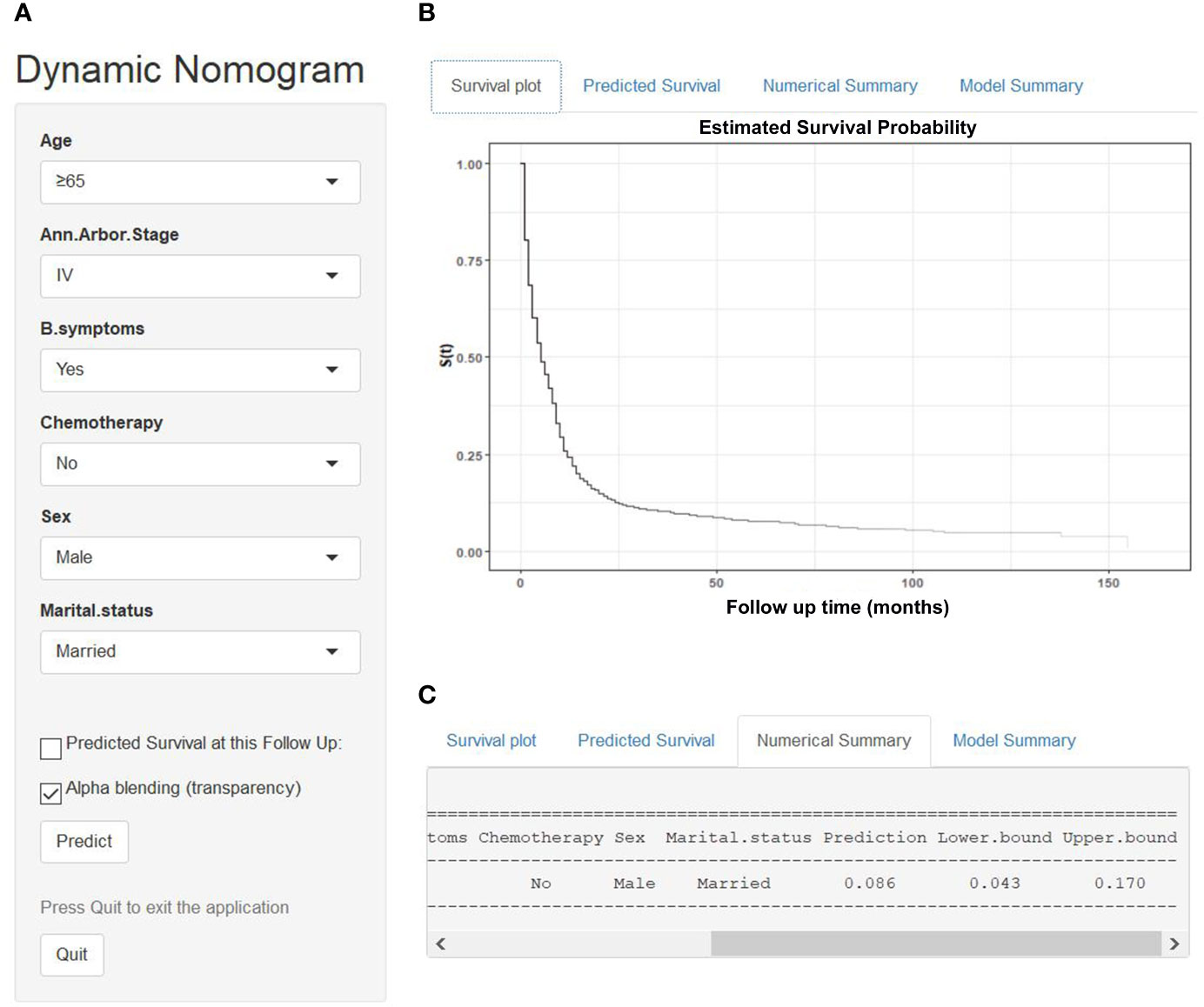This screenshot has width=1204, height=1007.
Task: Click the Quit button
Action: [x=71, y=954]
